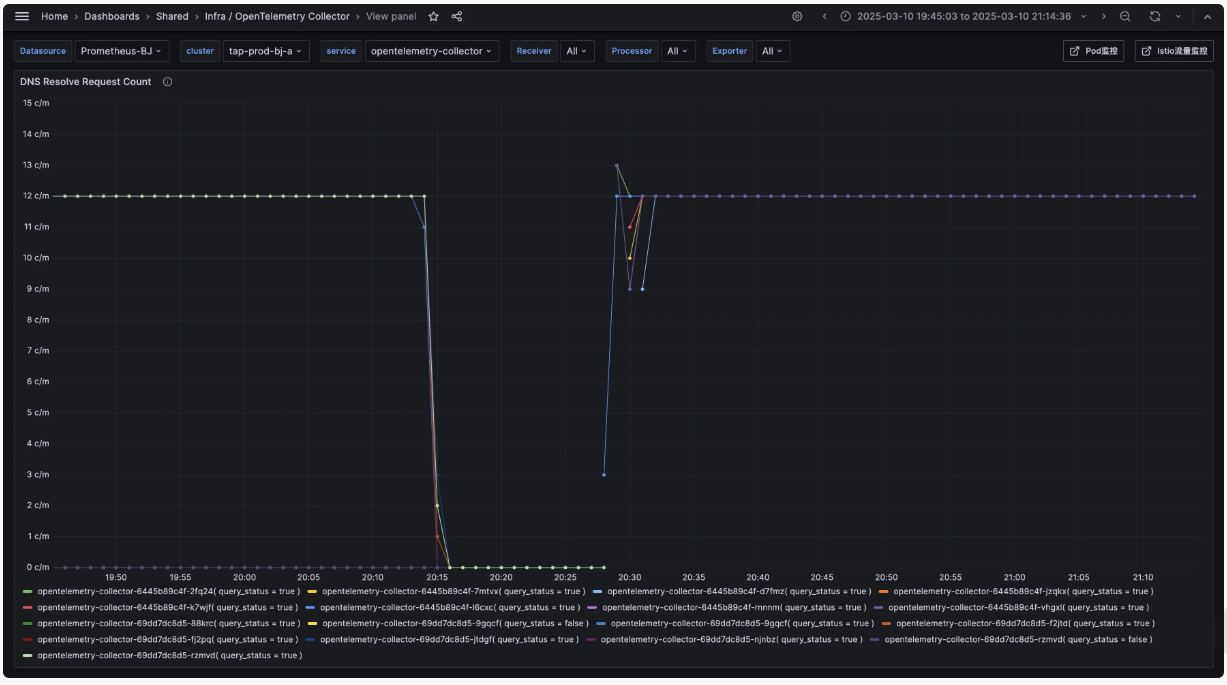Toggle legend series 69dd7dc8d5-88krc
The image size is (1227, 685).
click(168, 624)
